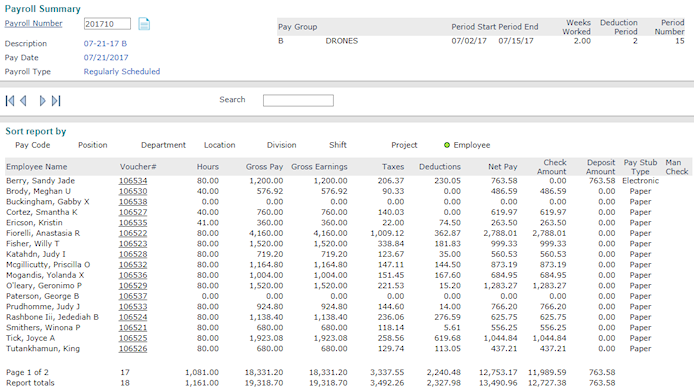694x392 pixels.
Task: Click the period start date 07/02/17
Action: point(469,41)
